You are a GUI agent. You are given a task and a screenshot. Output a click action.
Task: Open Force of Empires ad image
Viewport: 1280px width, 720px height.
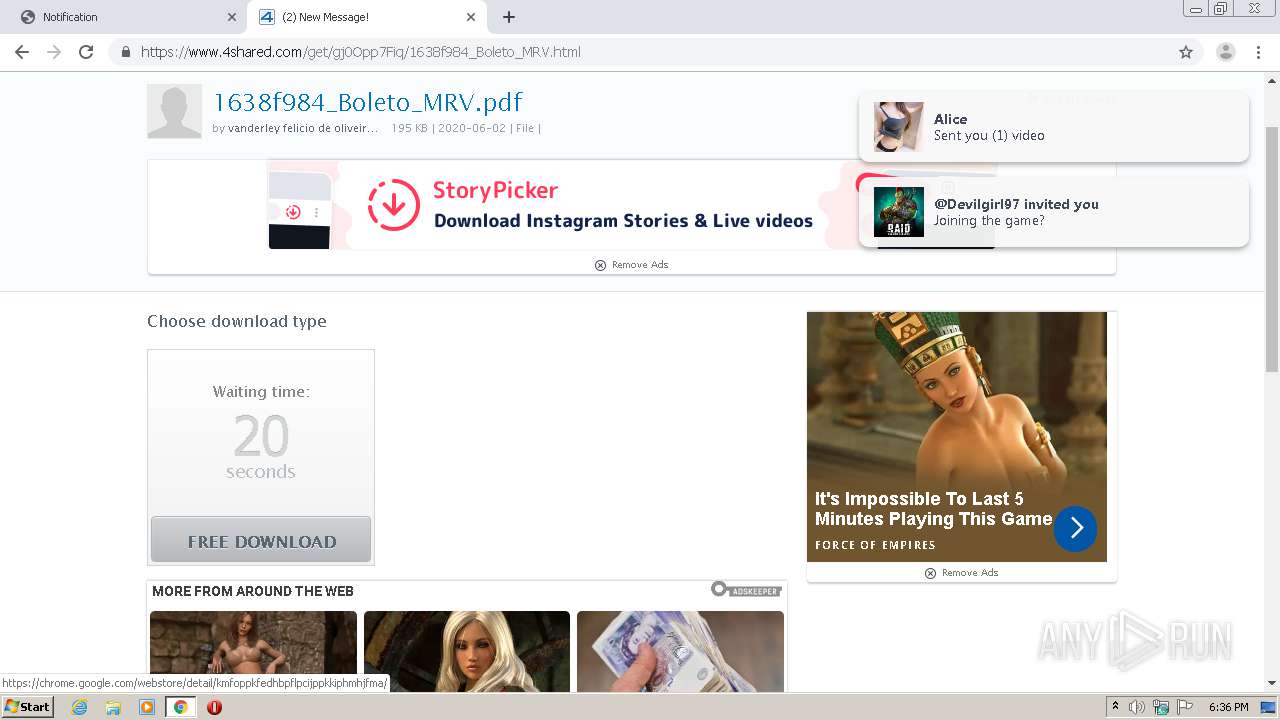(957, 437)
